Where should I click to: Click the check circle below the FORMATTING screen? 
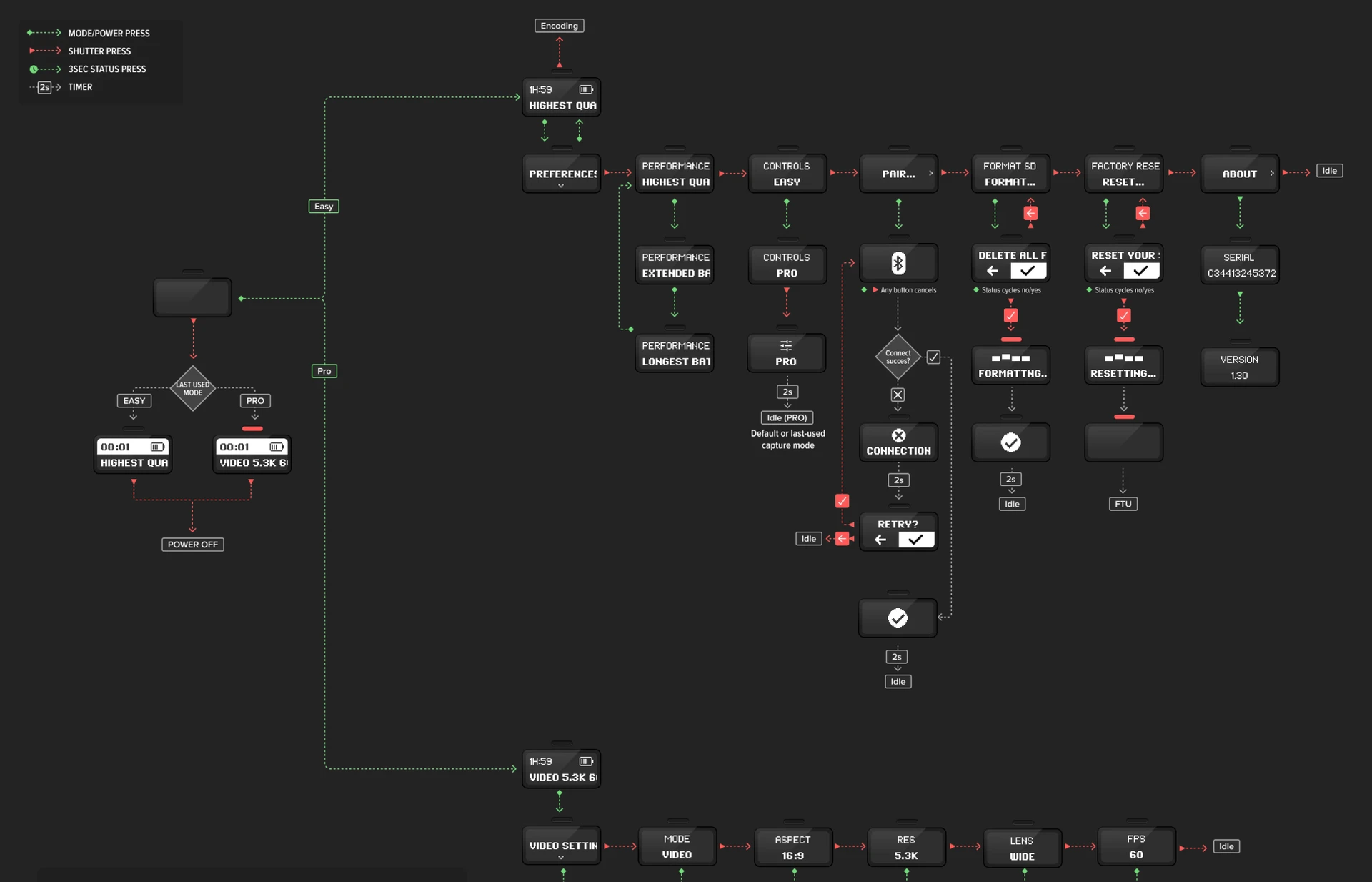click(x=1010, y=442)
